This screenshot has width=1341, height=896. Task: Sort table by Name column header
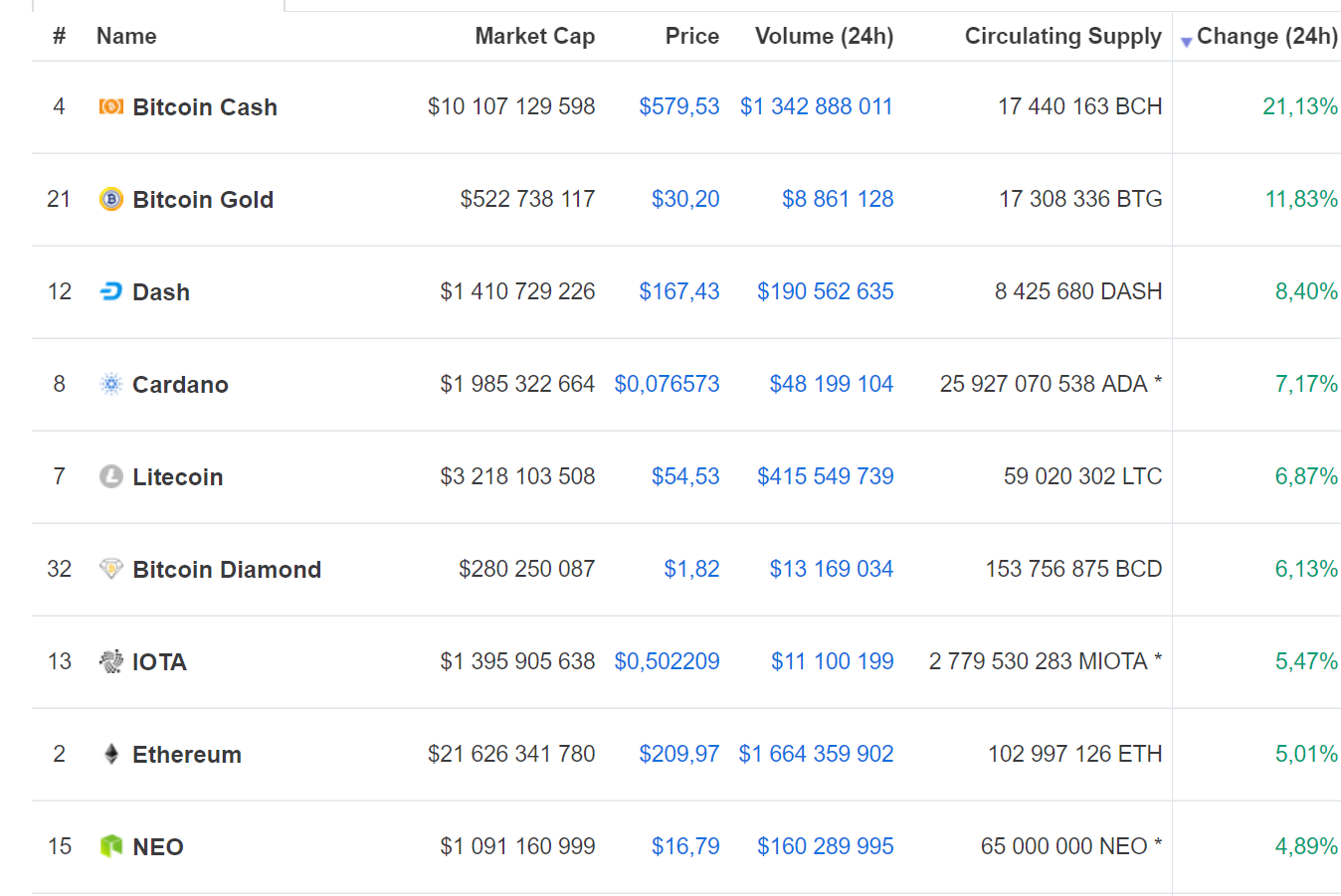(126, 36)
